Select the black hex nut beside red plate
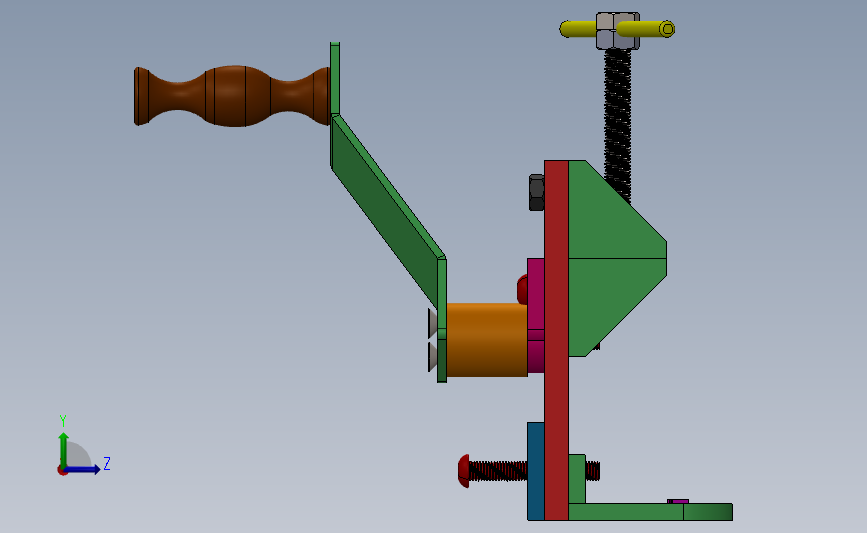Screen dimensions: 867x533 tap(536, 192)
